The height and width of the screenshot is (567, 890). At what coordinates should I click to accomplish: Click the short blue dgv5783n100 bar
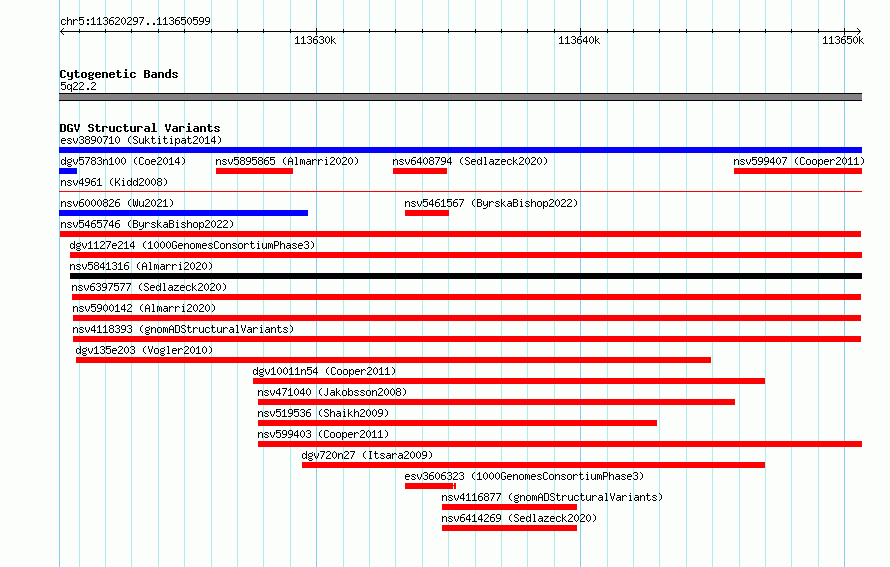coord(68,171)
